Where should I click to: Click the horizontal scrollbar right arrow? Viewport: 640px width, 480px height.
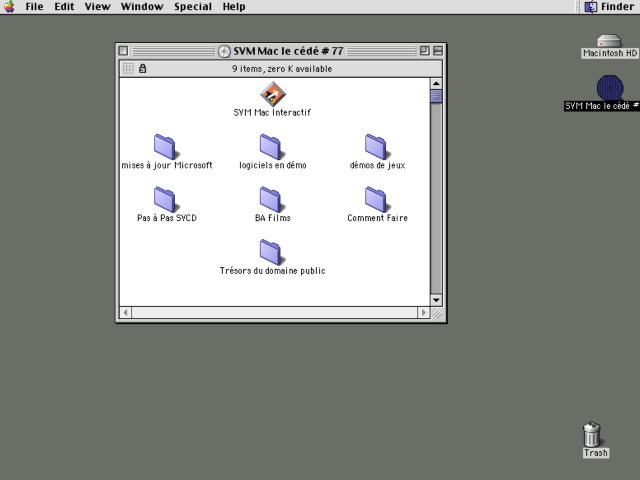point(423,313)
